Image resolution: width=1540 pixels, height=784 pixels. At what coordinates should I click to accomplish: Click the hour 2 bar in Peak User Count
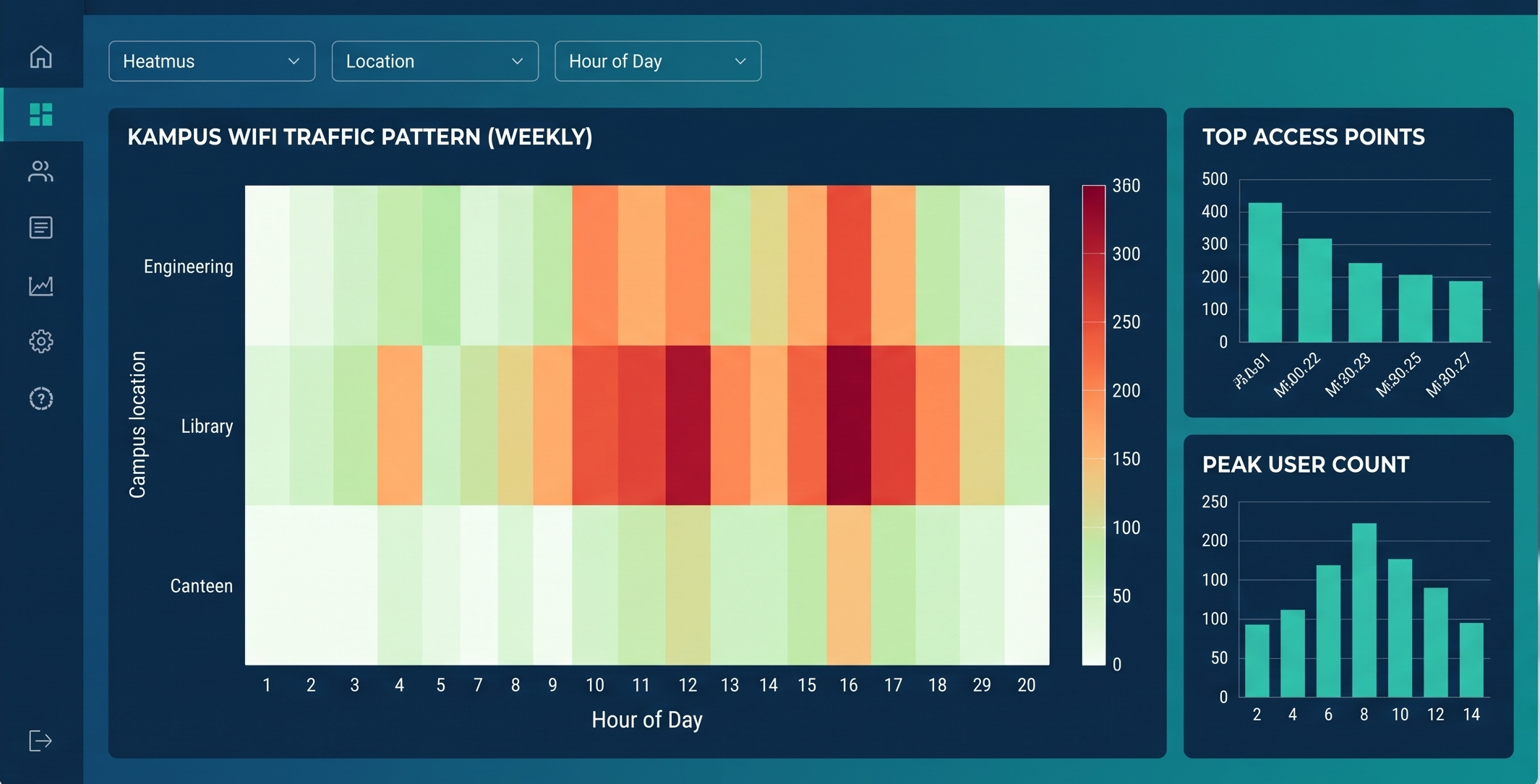(x=1257, y=660)
